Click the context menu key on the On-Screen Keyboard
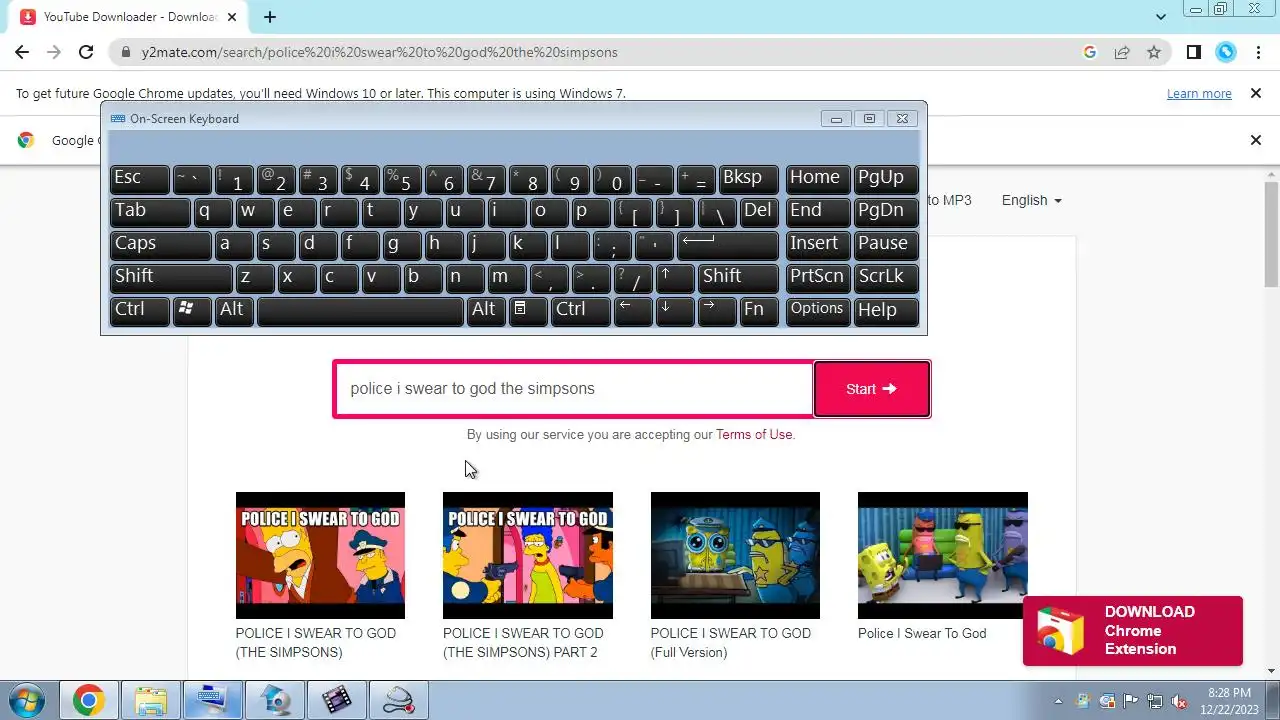1280x720 pixels. click(528, 311)
